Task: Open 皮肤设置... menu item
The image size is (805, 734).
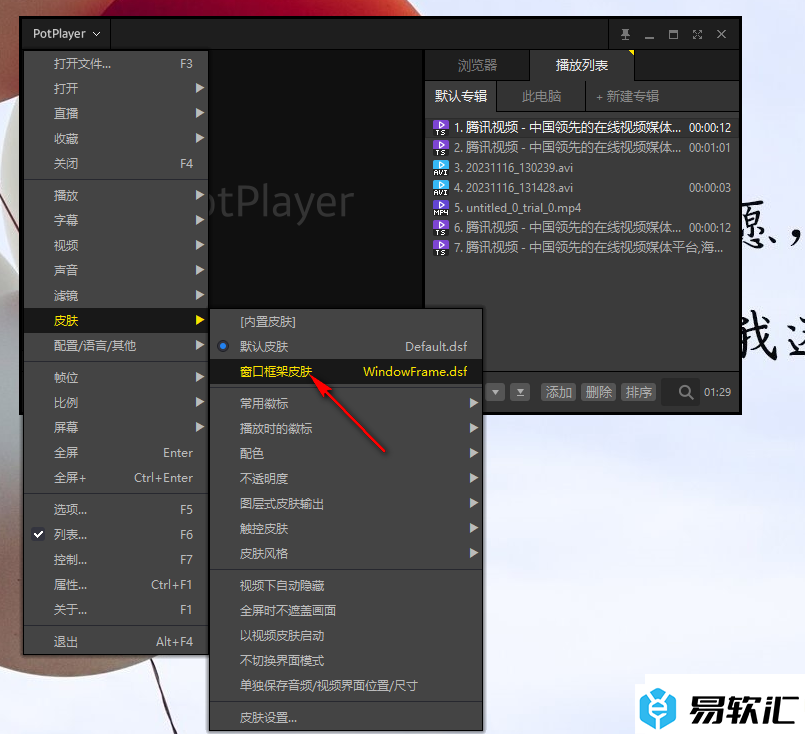Action: (x=346, y=718)
